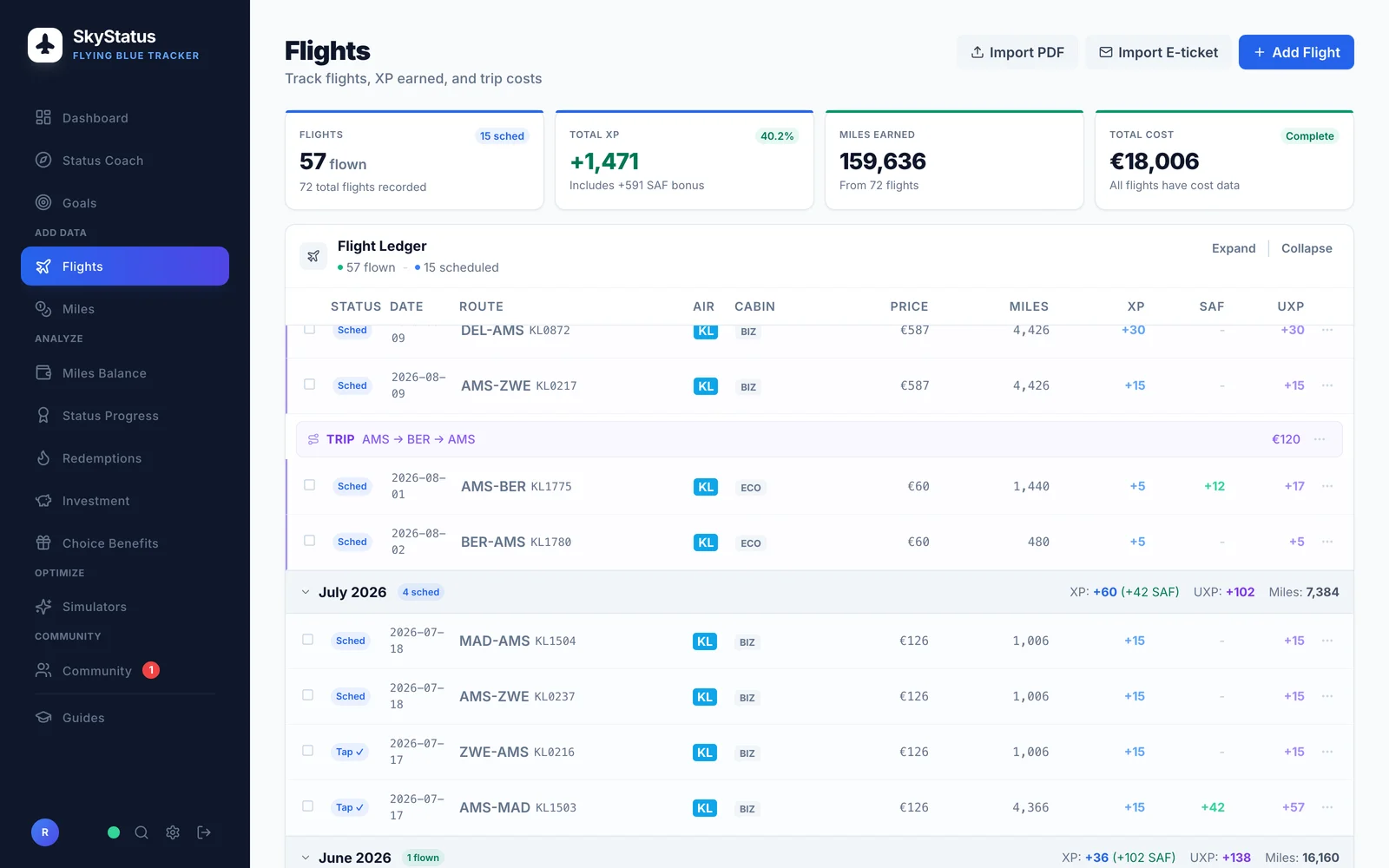Click the Import PDF button
This screenshot has width=1389, height=868.
point(1017,52)
